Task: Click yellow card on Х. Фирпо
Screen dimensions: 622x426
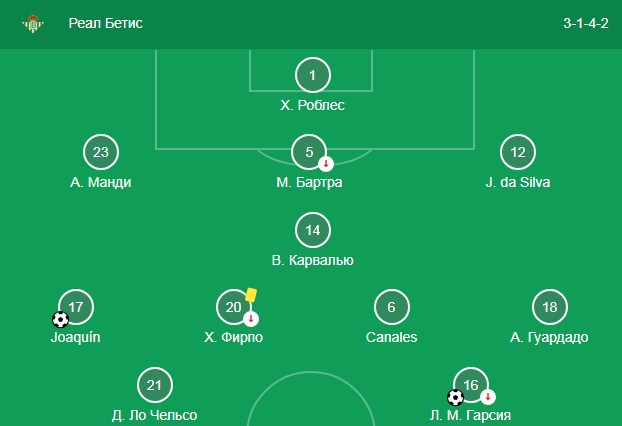Action: pos(250,294)
